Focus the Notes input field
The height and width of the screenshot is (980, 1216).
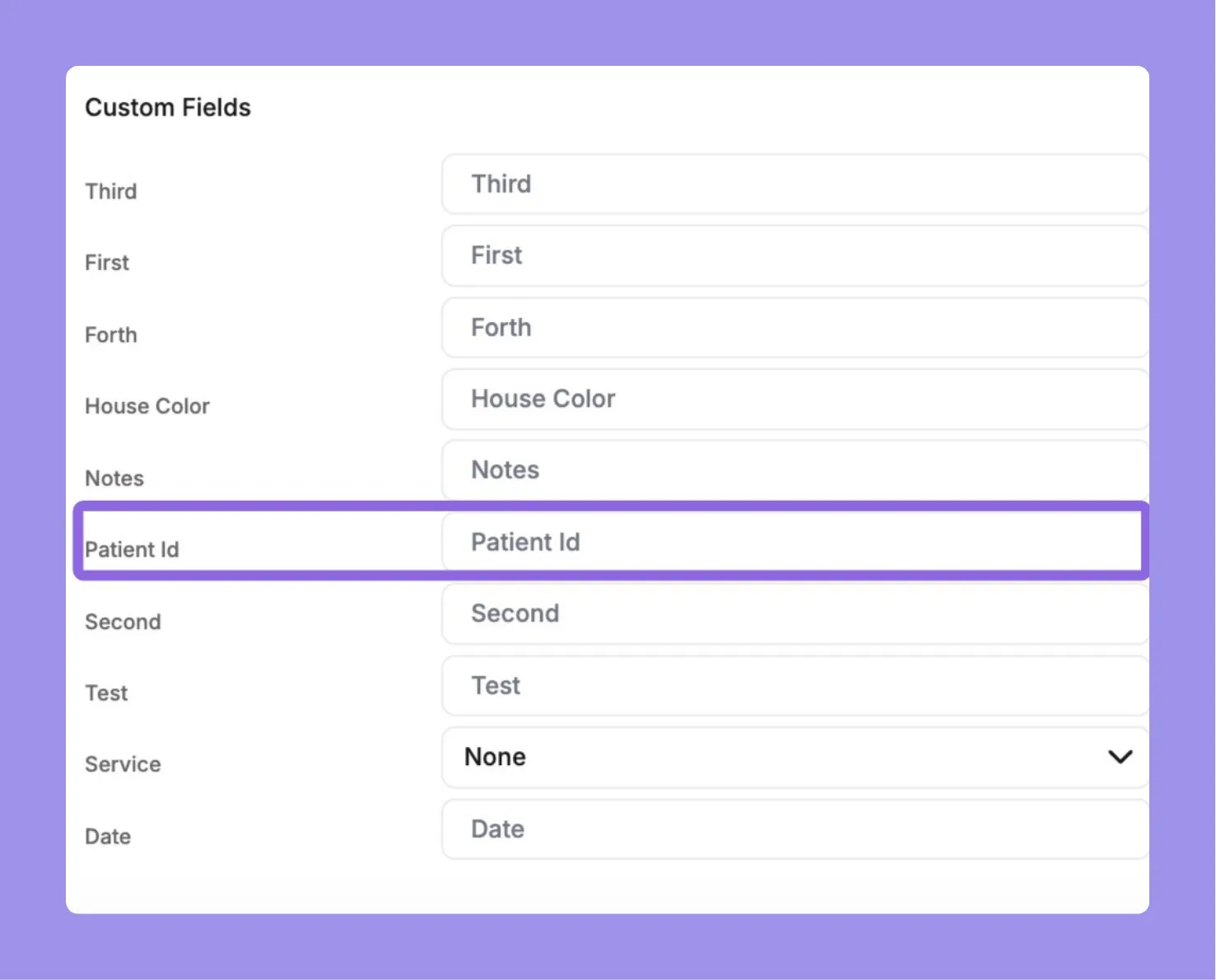click(795, 470)
